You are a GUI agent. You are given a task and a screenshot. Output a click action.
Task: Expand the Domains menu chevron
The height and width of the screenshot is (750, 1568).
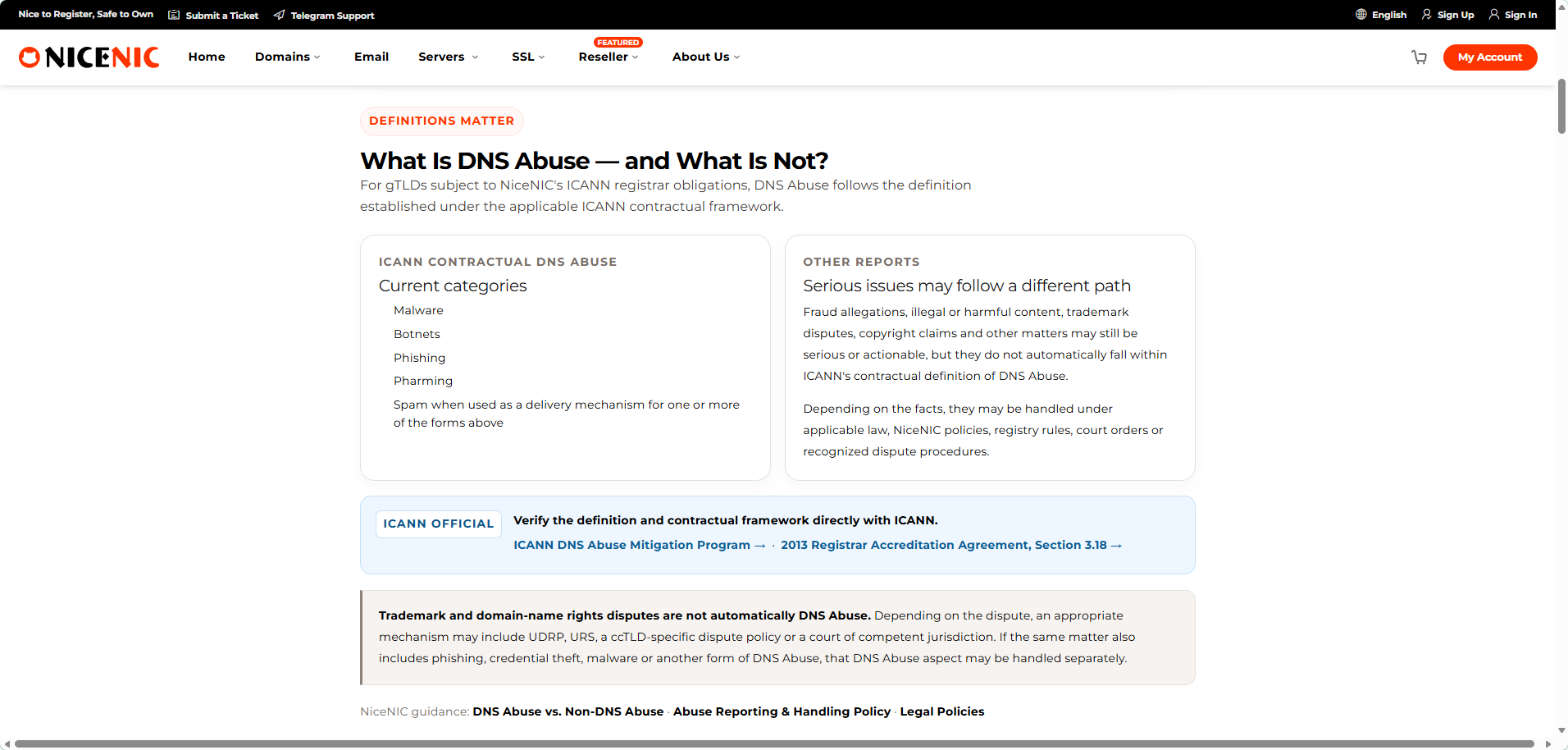click(x=317, y=57)
